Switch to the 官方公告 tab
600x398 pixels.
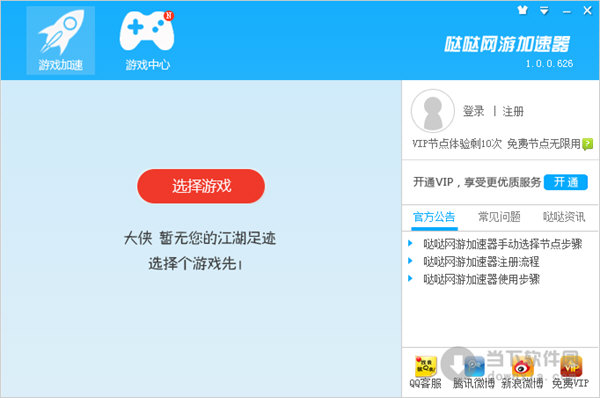pyautogui.click(x=434, y=217)
